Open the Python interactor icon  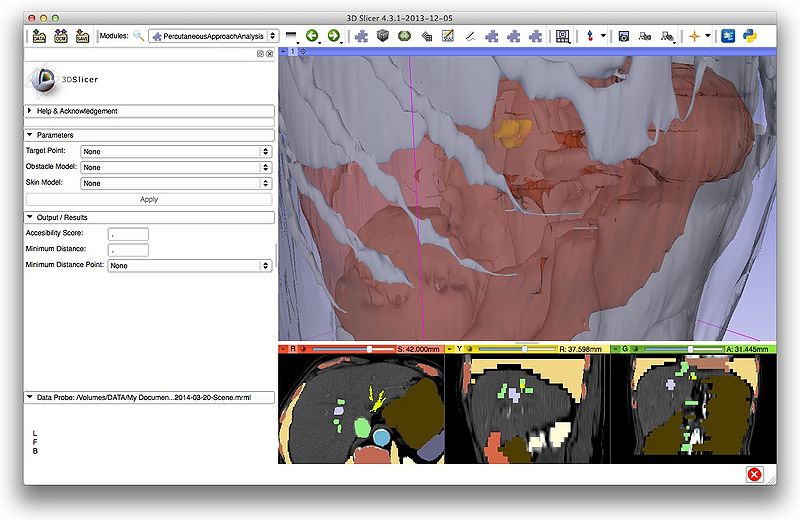coord(747,36)
